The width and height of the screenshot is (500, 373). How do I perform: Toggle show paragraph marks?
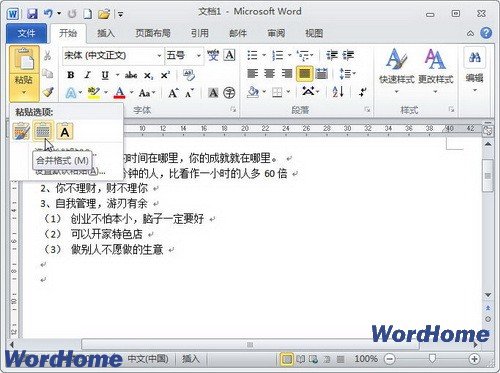click(x=363, y=92)
